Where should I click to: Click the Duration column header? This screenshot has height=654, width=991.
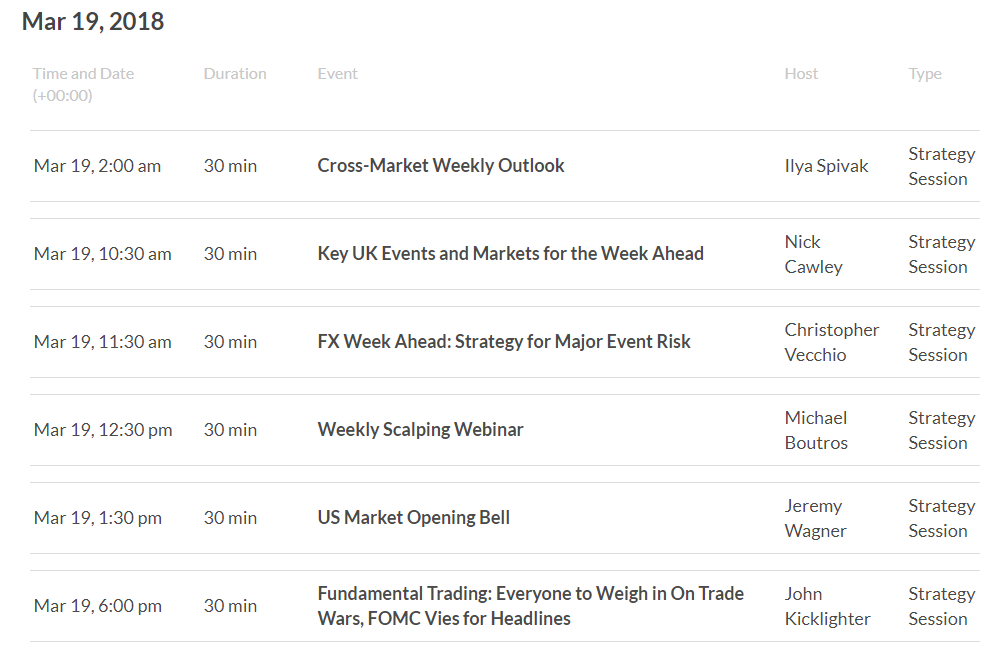(235, 74)
